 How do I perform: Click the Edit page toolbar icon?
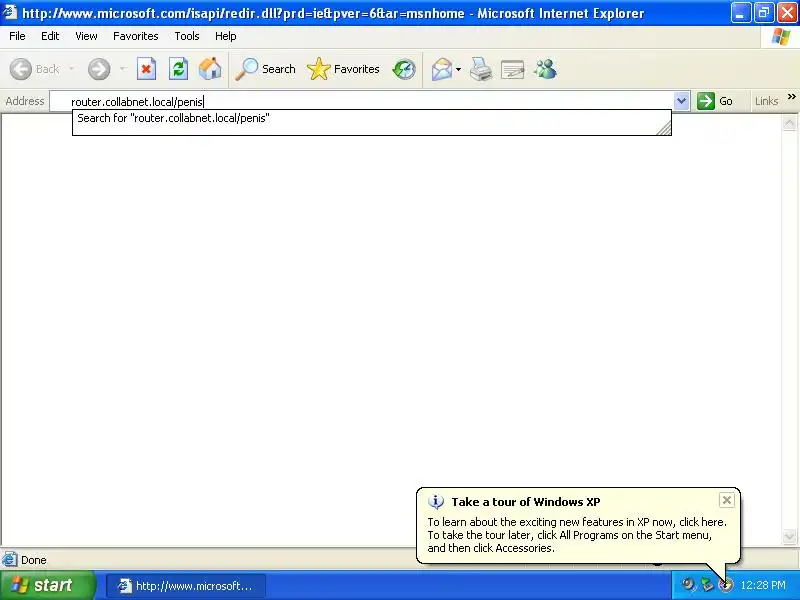pos(513,69)
